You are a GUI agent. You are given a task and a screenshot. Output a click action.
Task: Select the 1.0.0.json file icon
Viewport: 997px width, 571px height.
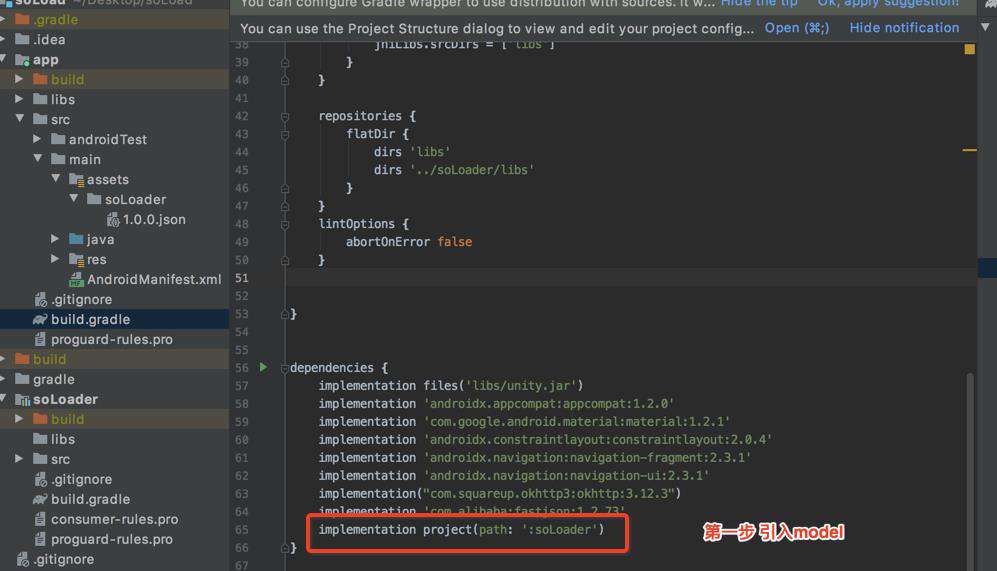tap(113, 219)
